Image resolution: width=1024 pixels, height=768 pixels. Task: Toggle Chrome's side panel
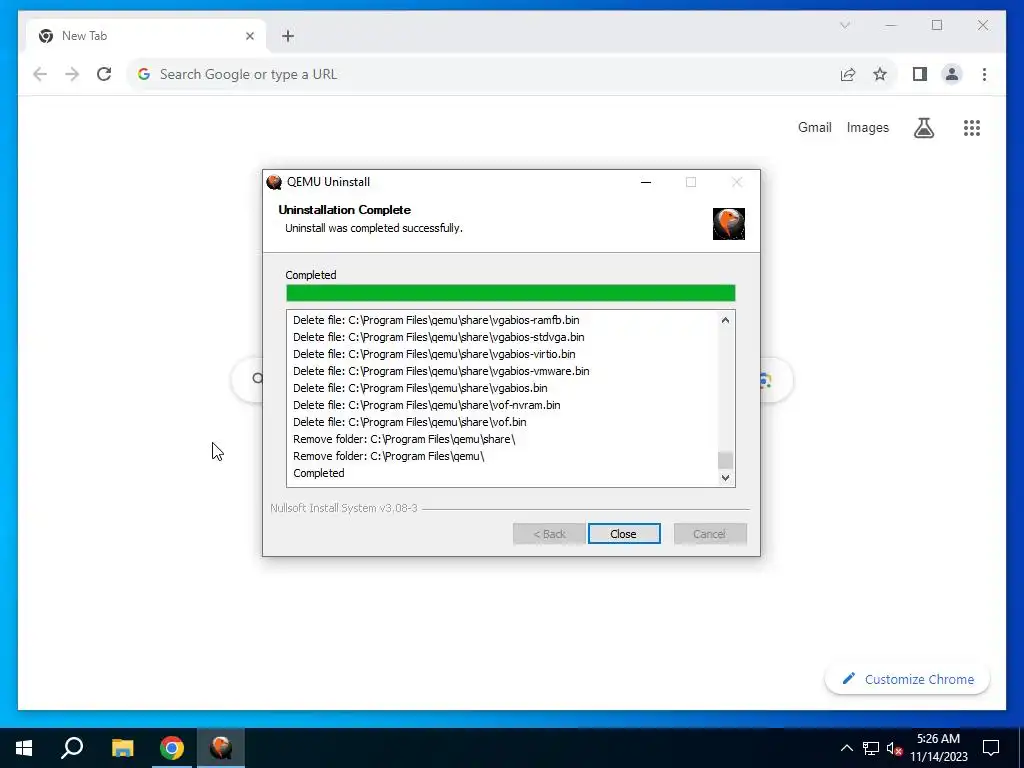(x=920, y=74)
